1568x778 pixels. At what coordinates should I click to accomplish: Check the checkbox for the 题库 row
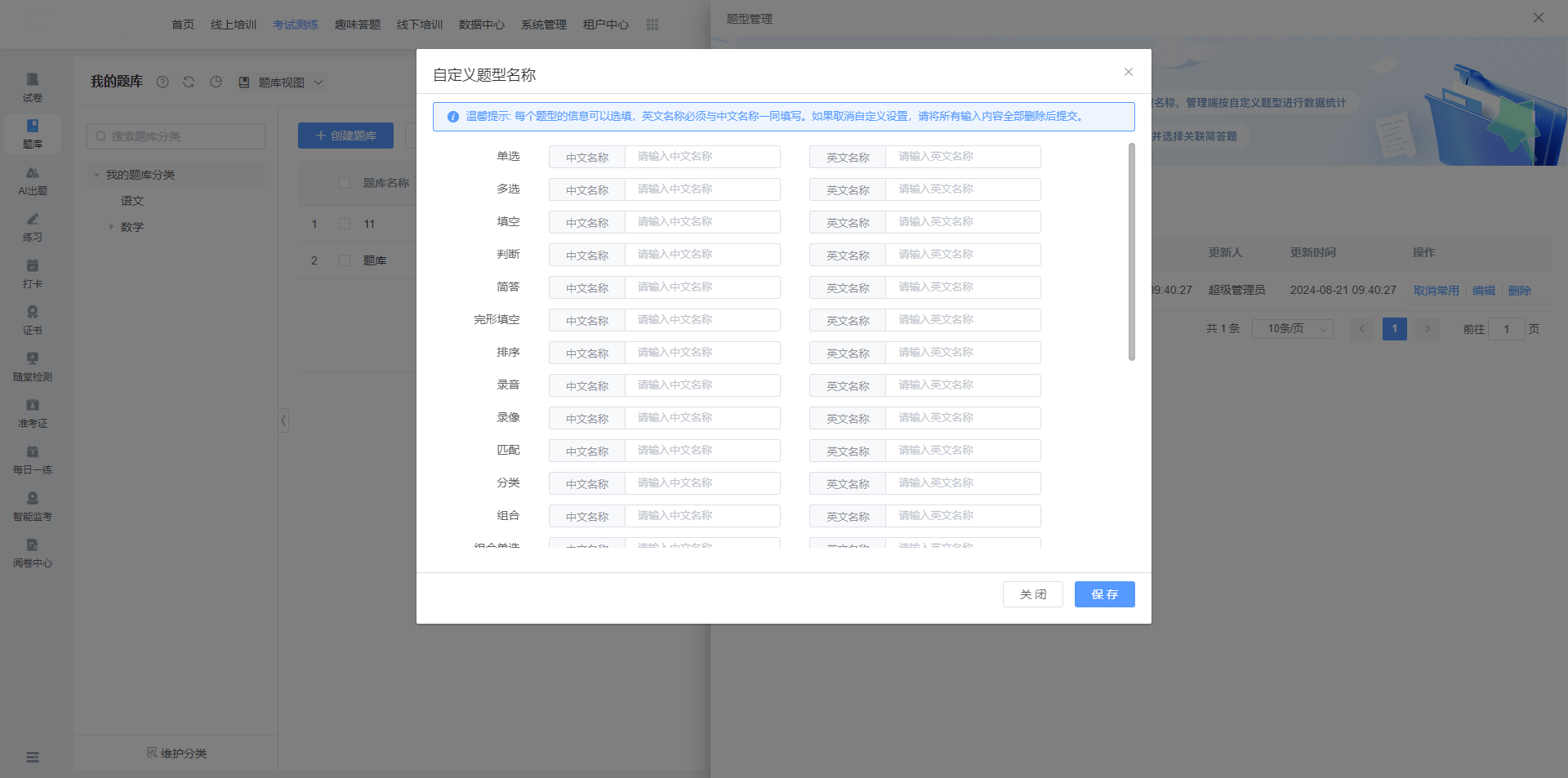pos(345,260)
